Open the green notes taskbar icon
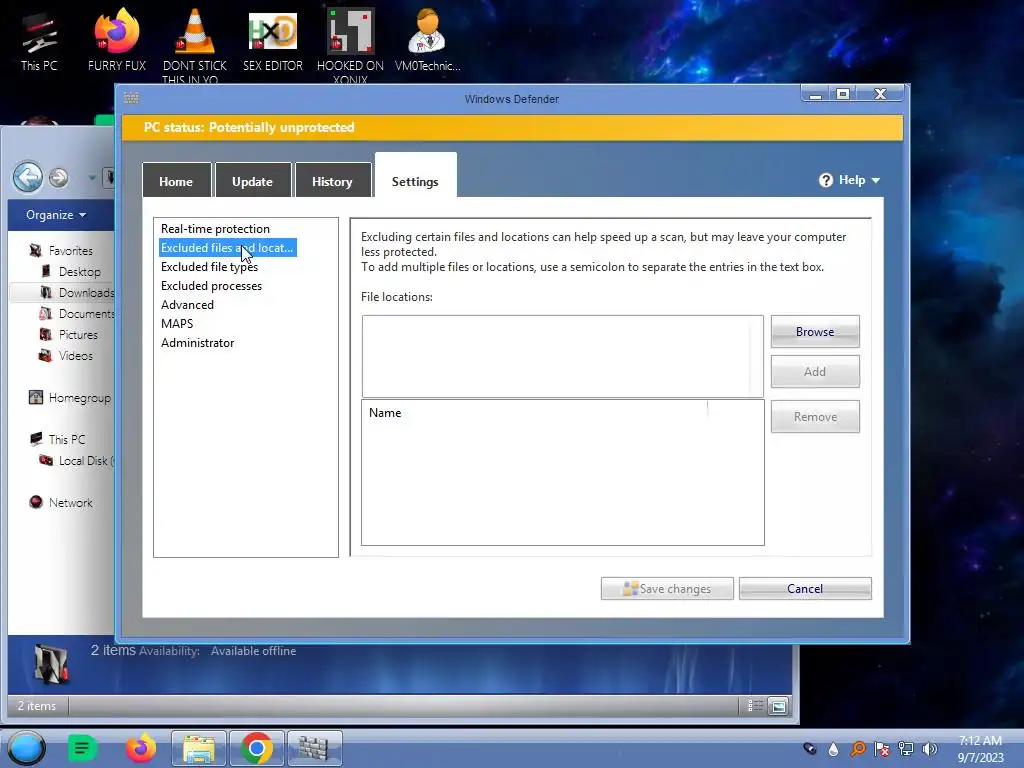The width and height of the screenshot is (1024, 768). 82,748
